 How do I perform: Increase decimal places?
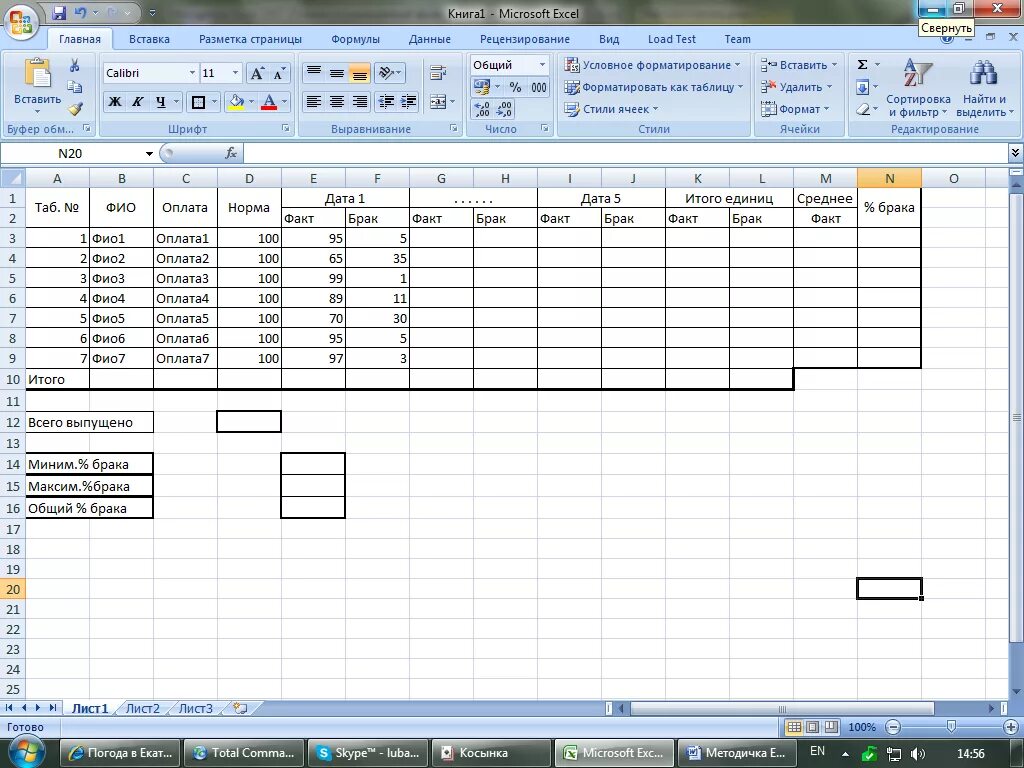click(x=482, y=109)
